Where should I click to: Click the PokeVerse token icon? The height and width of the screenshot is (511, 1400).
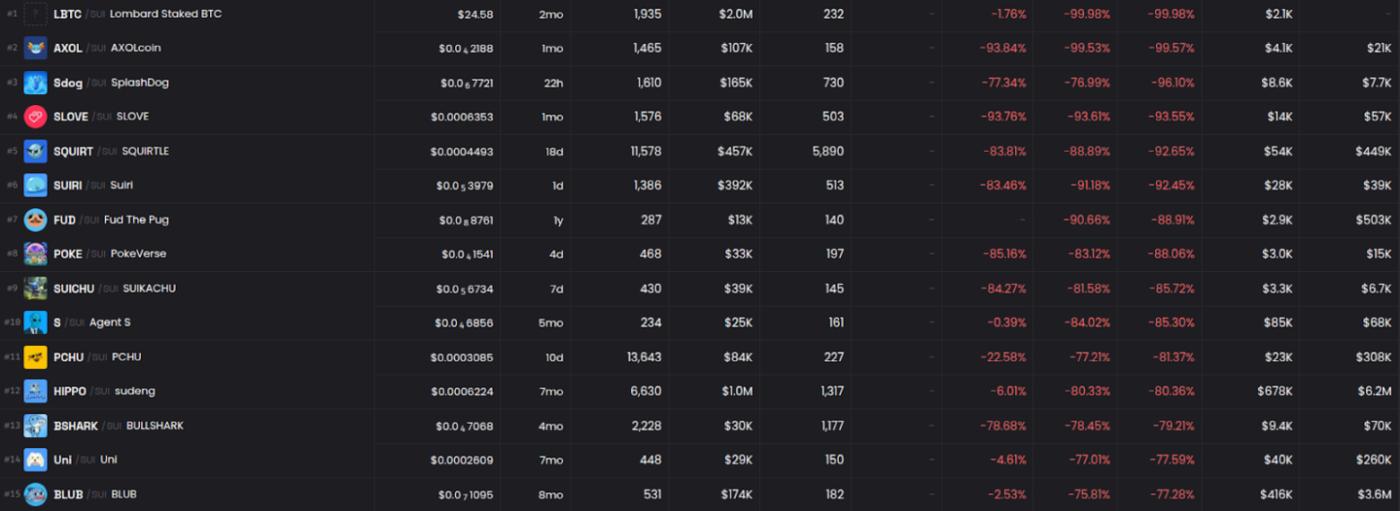coord(35,254)
